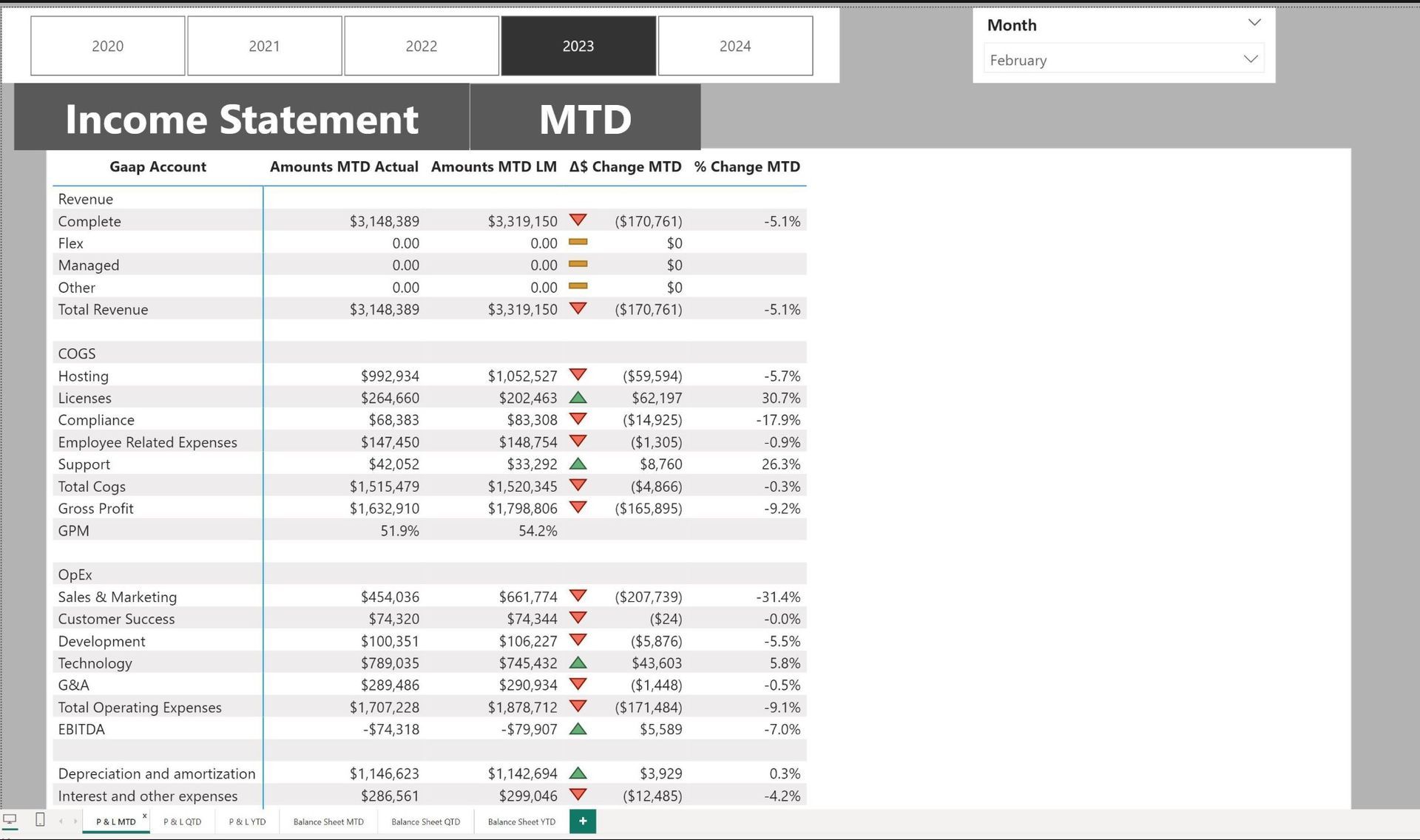Open the Balance Sheet YTD tab
The height and width of the screenshot is (840, 1420).
coord(521,822)
